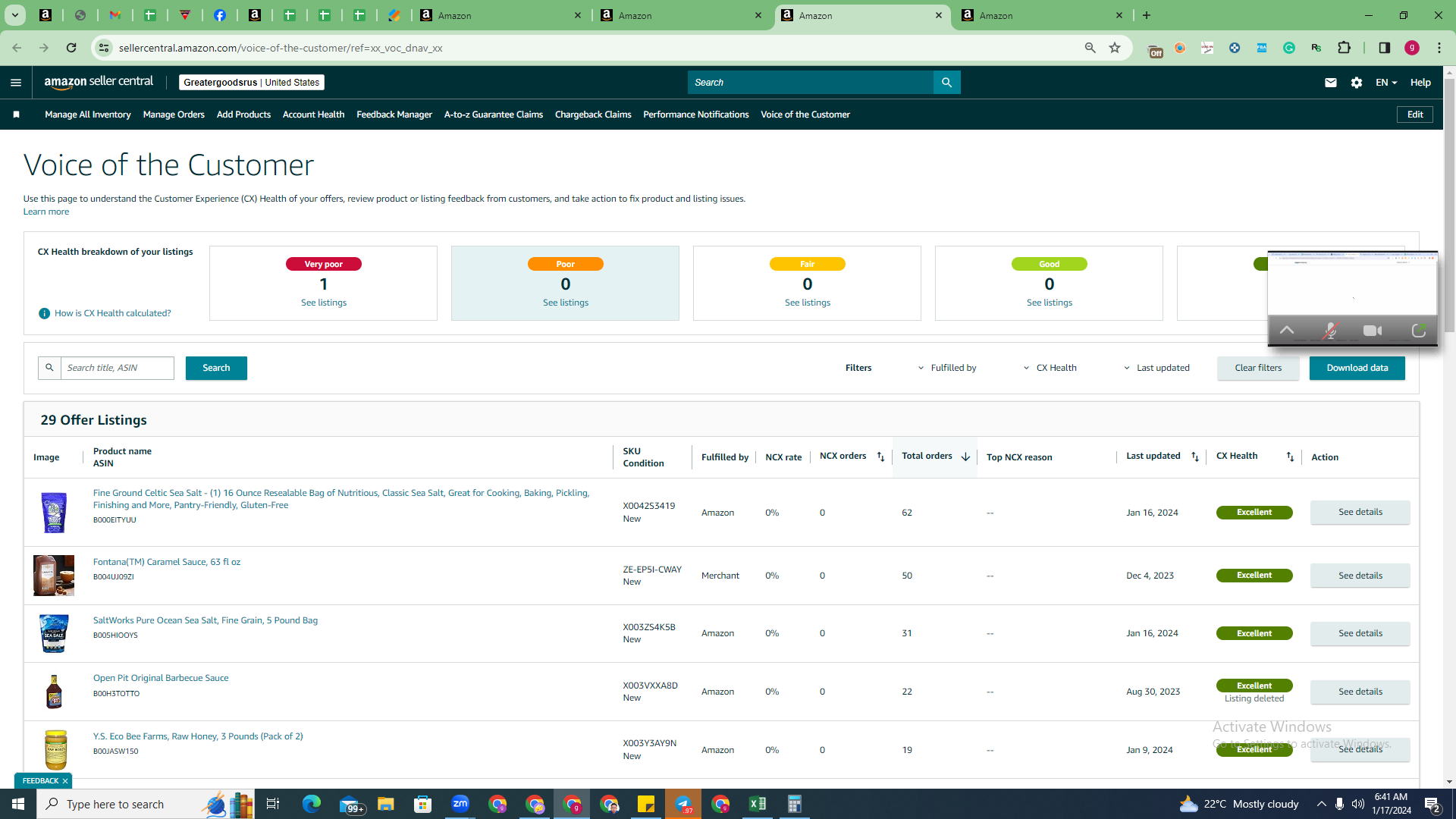The image size is (1456, 819).
Task: Focus the top Seller Central Search field
Action: click(811, 83)
